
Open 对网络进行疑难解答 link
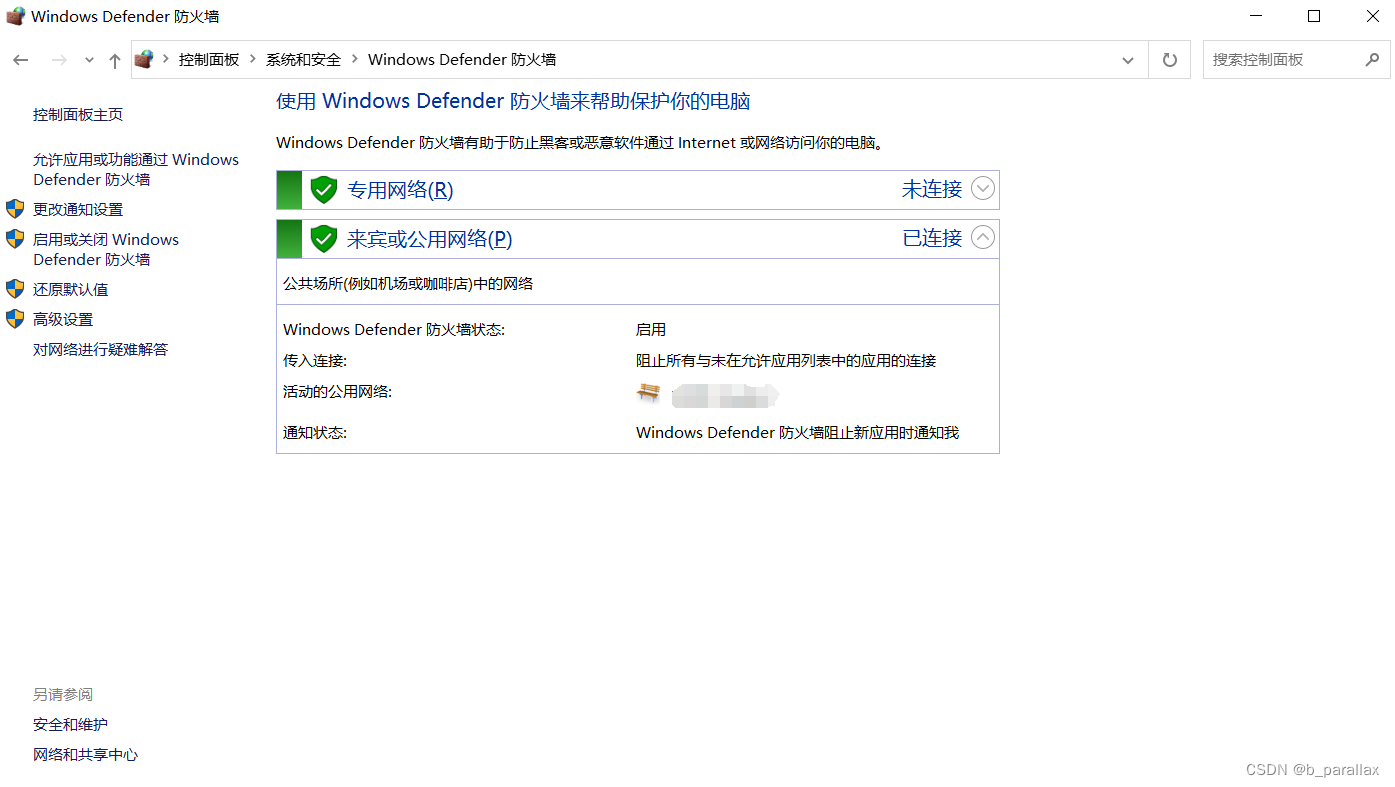click(101, 350)
